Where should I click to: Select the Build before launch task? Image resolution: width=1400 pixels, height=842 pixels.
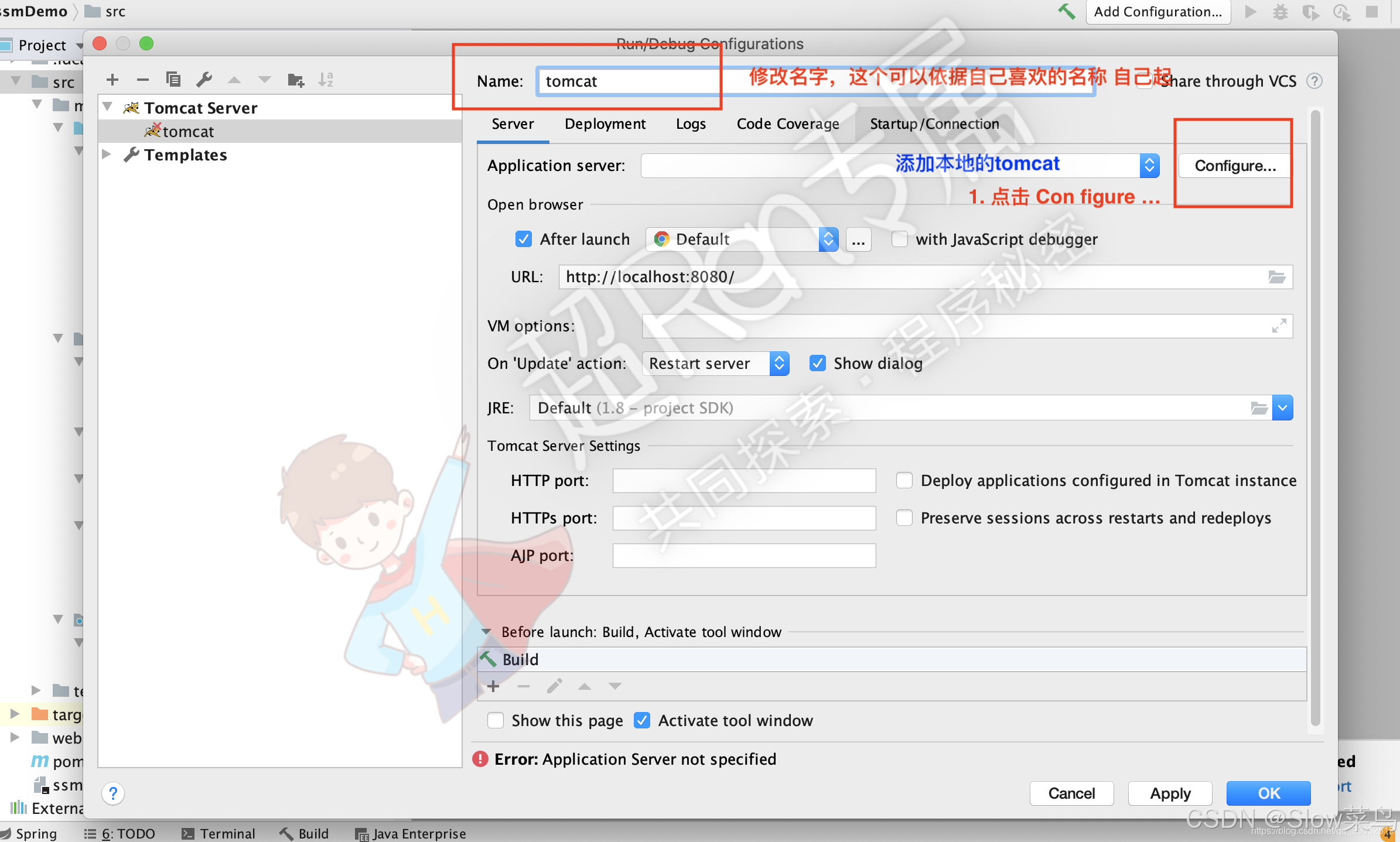[892, 659]
